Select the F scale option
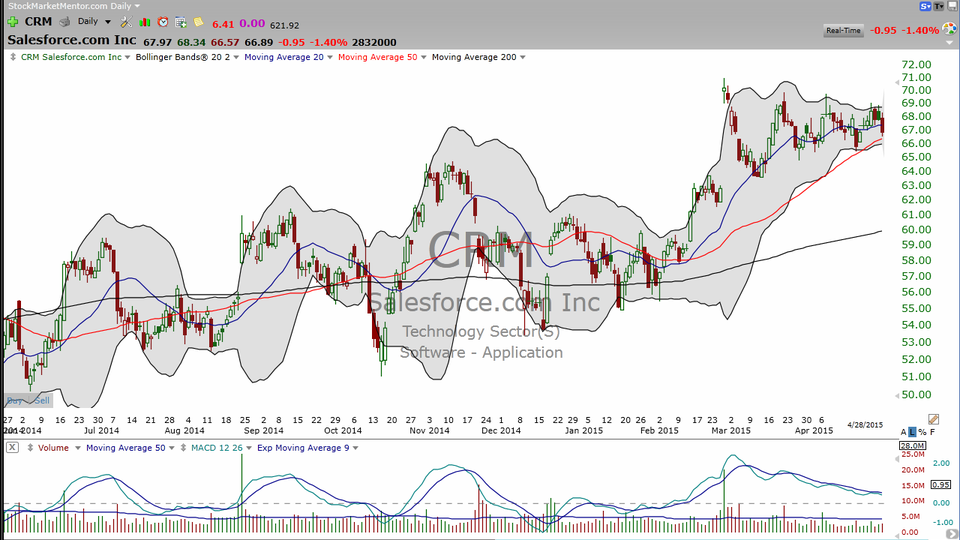The height and width of the screenshot is (540, 960). pyautogui.click(x=932, y=432)
